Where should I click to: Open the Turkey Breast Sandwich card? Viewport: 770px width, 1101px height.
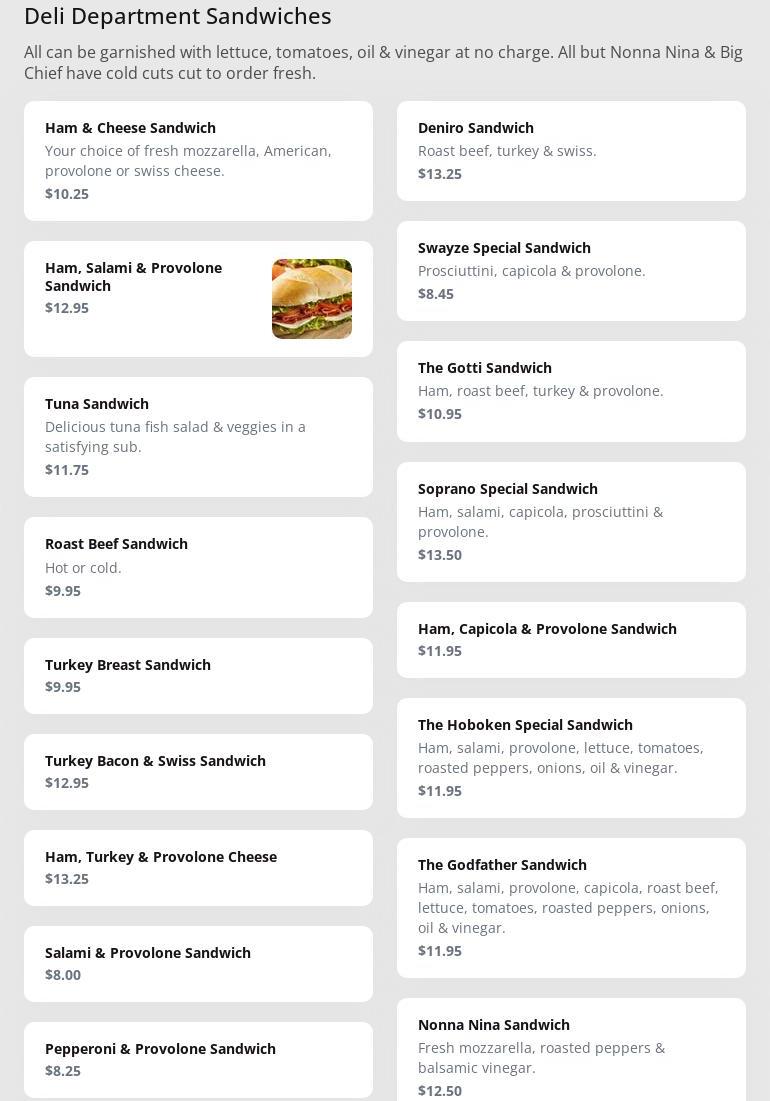point(198,675)
